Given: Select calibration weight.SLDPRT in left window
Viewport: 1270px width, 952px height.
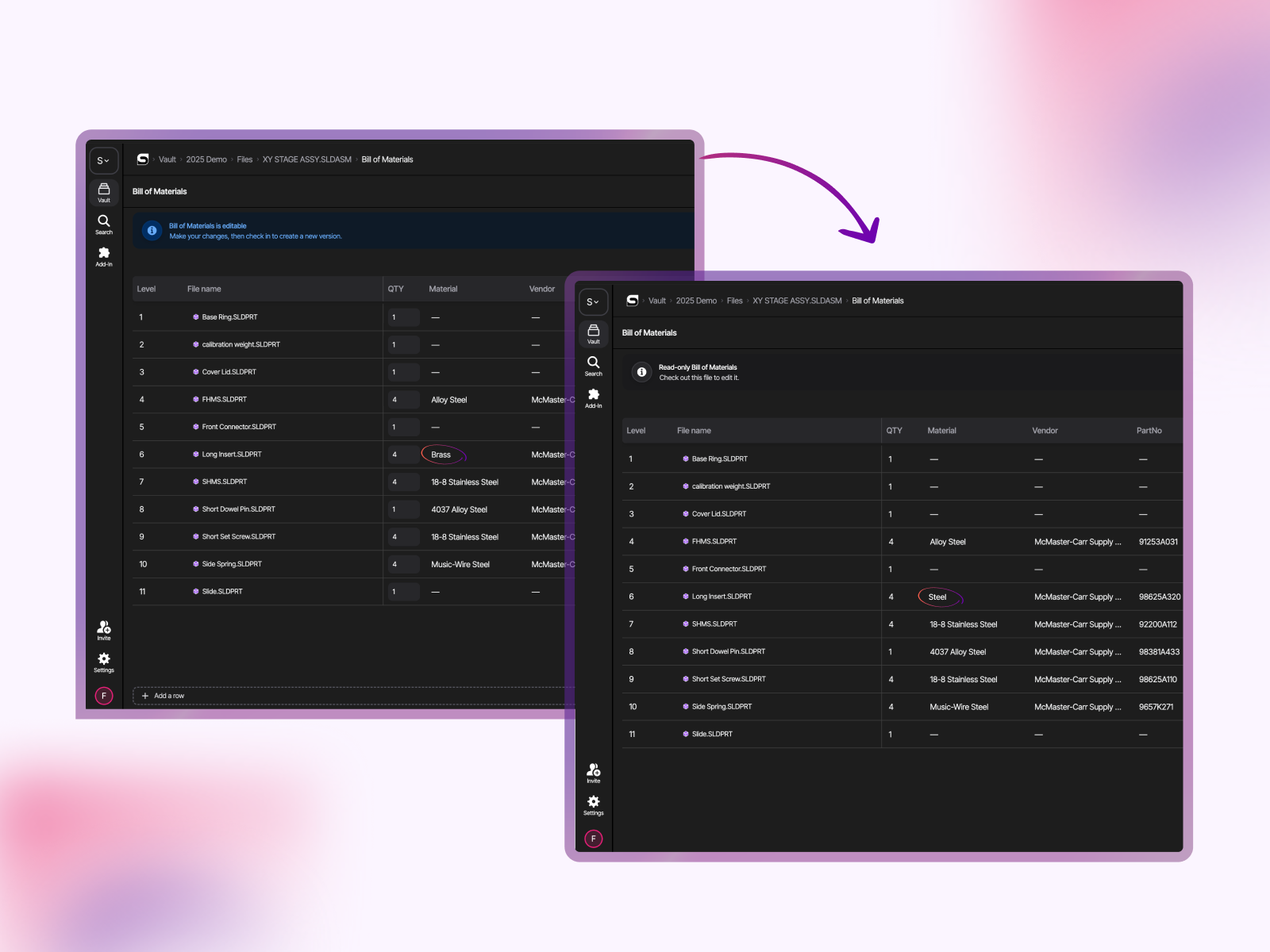Looking at the screenshot, I should [x=241, y=344].
